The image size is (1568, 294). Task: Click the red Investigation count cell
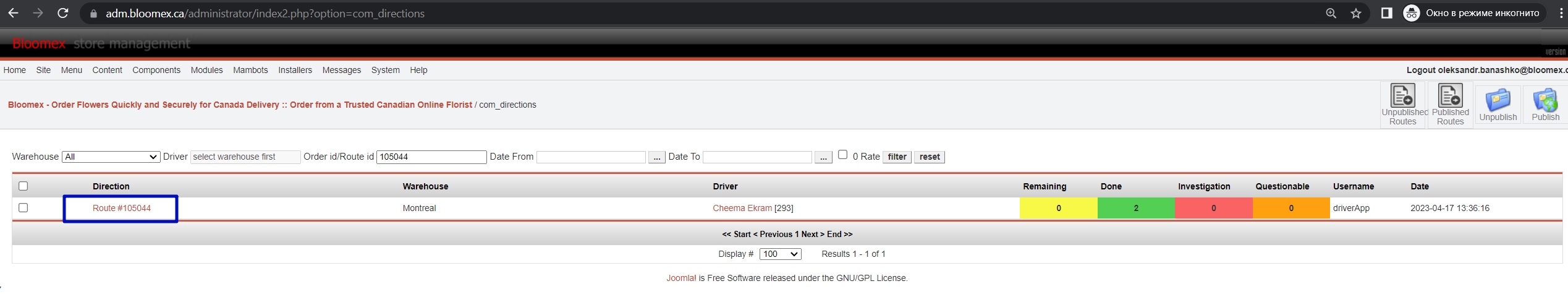tap(1213, 208)
